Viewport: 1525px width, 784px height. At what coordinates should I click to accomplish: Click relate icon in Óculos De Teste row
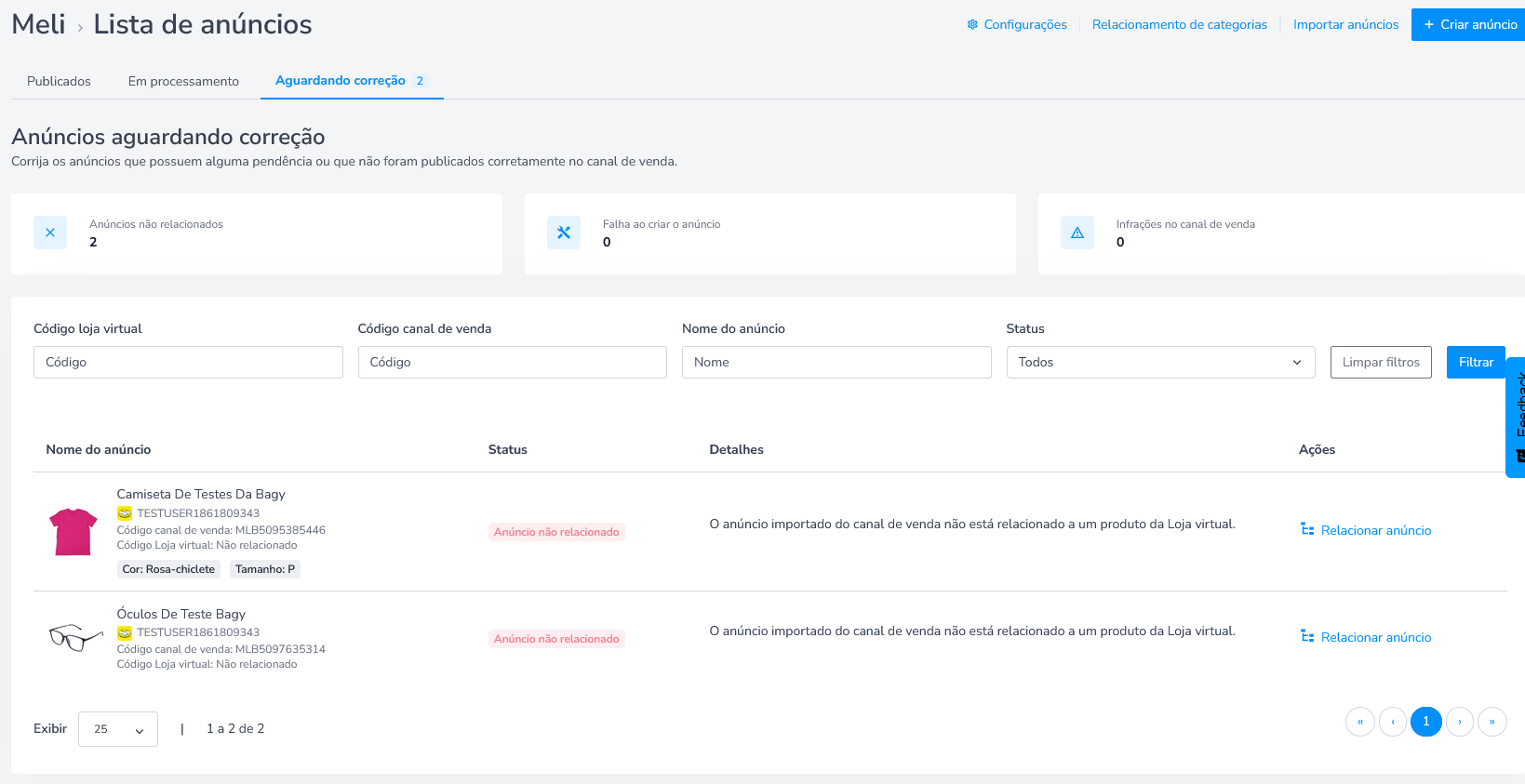point(1307,636)
